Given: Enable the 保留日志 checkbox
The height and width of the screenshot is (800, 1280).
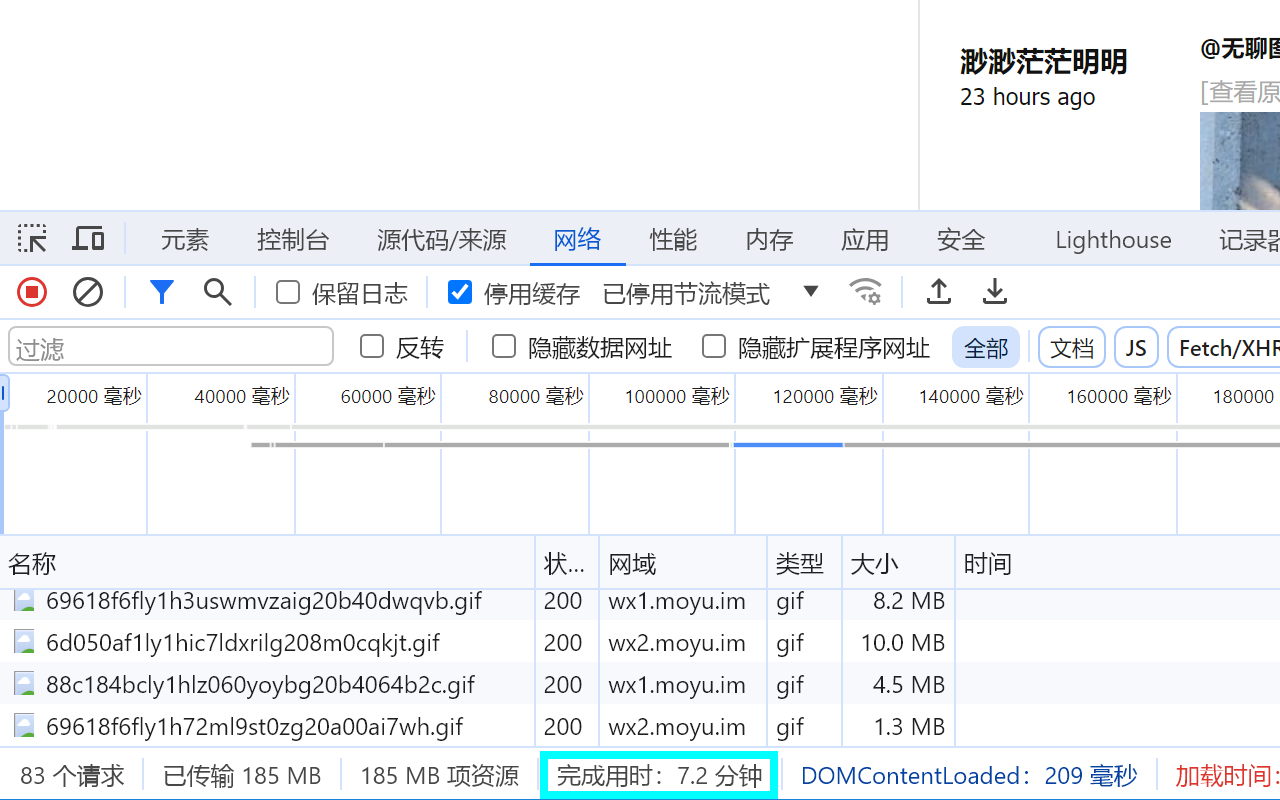Looking at the screenshot, I should tap(287, 292).
